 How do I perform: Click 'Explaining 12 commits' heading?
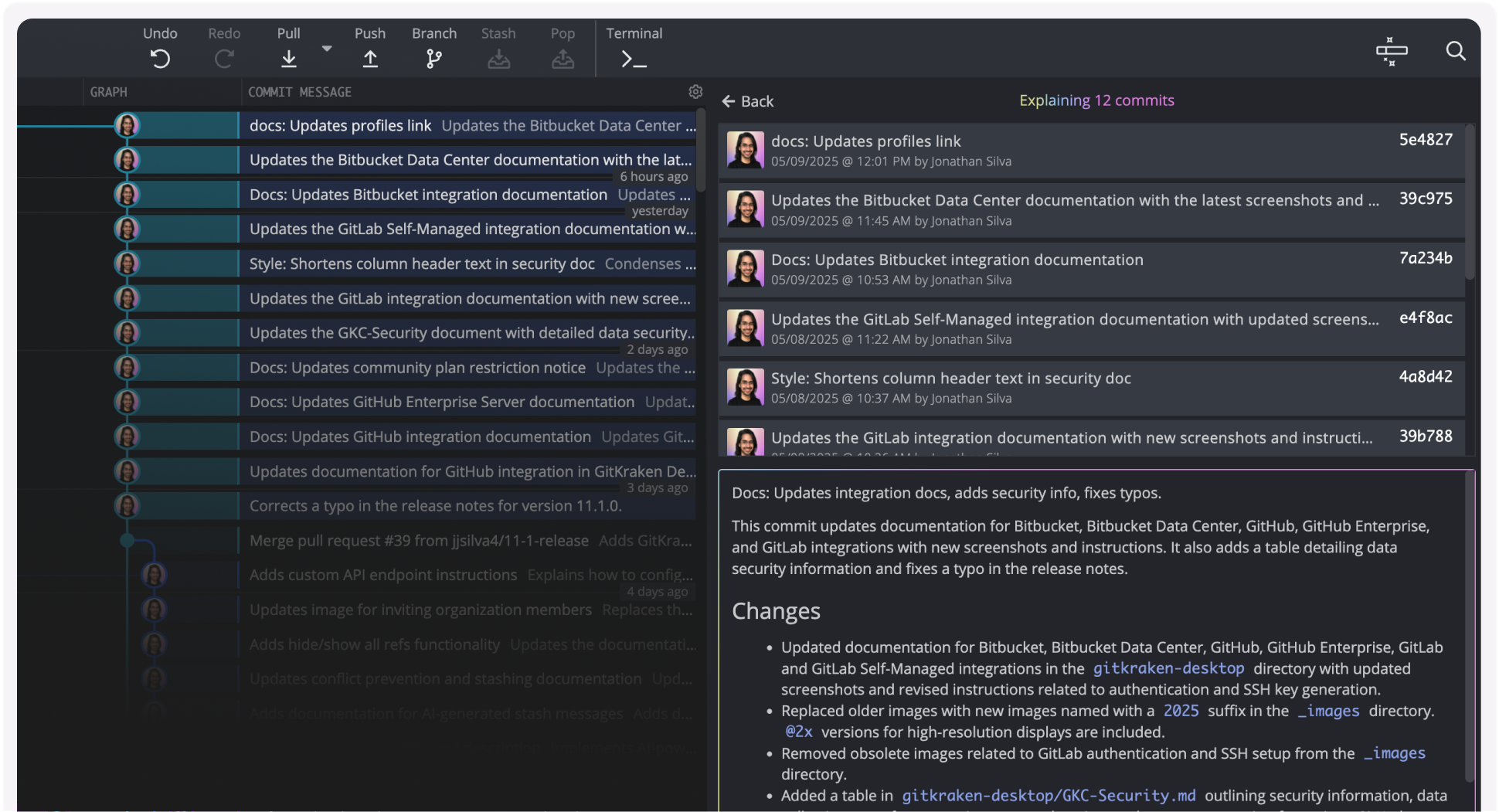[x=1096, y=100]
